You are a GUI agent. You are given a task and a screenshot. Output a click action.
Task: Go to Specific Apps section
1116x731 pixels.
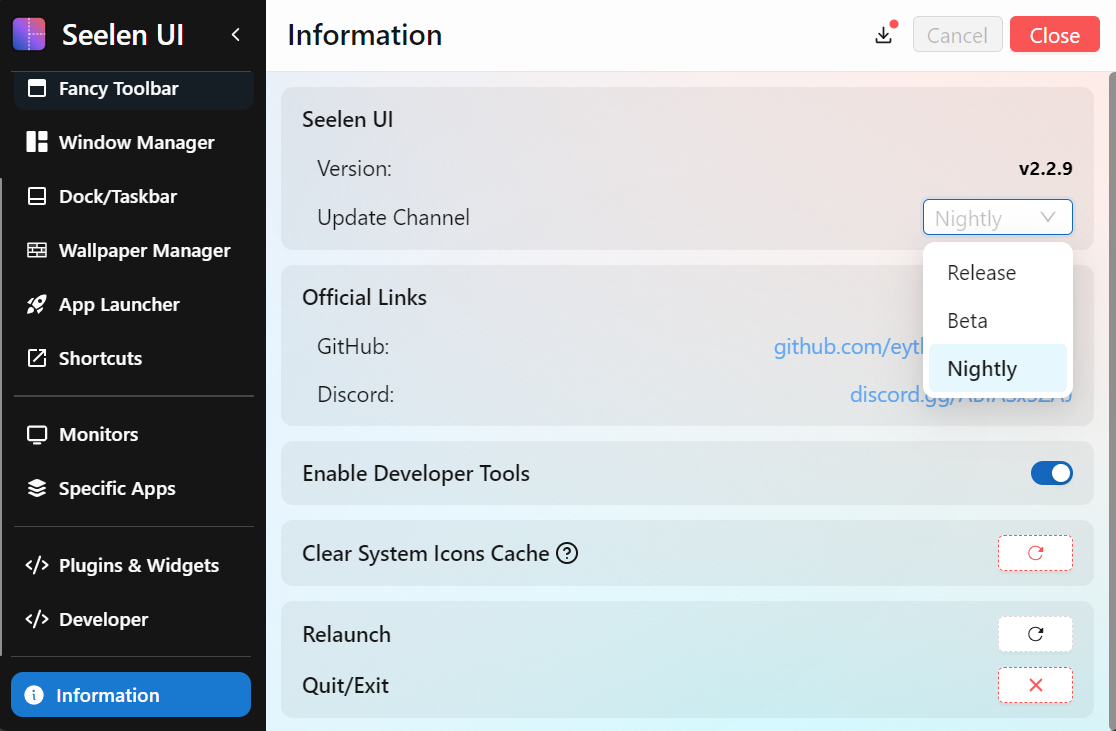133,488
